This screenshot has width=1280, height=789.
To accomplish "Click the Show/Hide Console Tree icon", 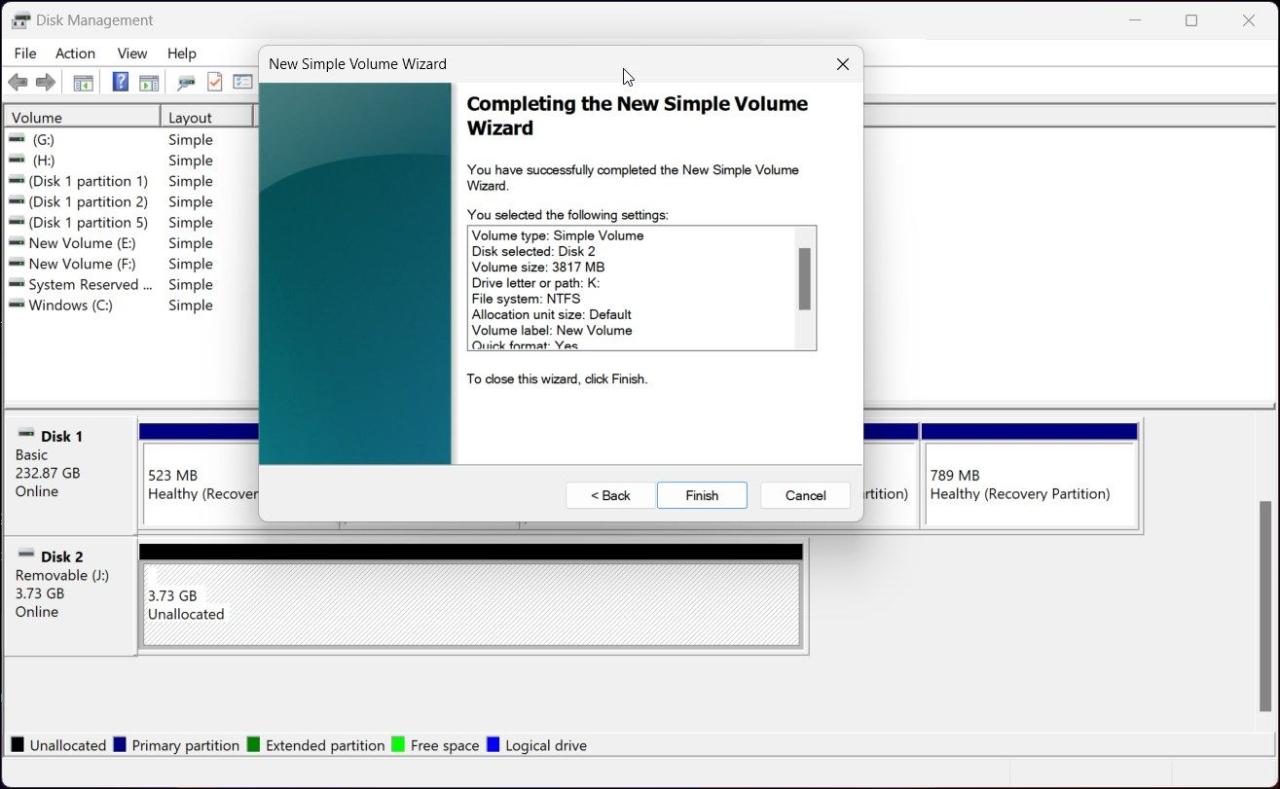I will pos(83,83).
